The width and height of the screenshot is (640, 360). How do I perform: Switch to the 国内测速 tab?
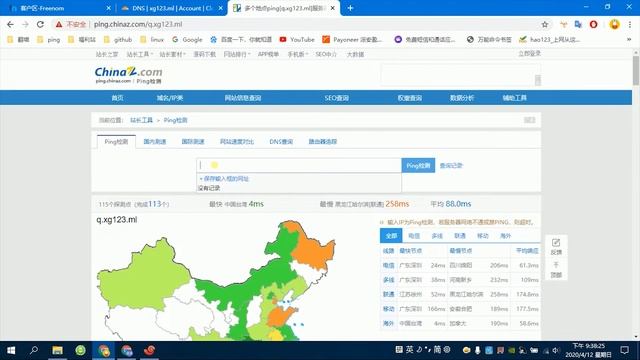point(155,142)
